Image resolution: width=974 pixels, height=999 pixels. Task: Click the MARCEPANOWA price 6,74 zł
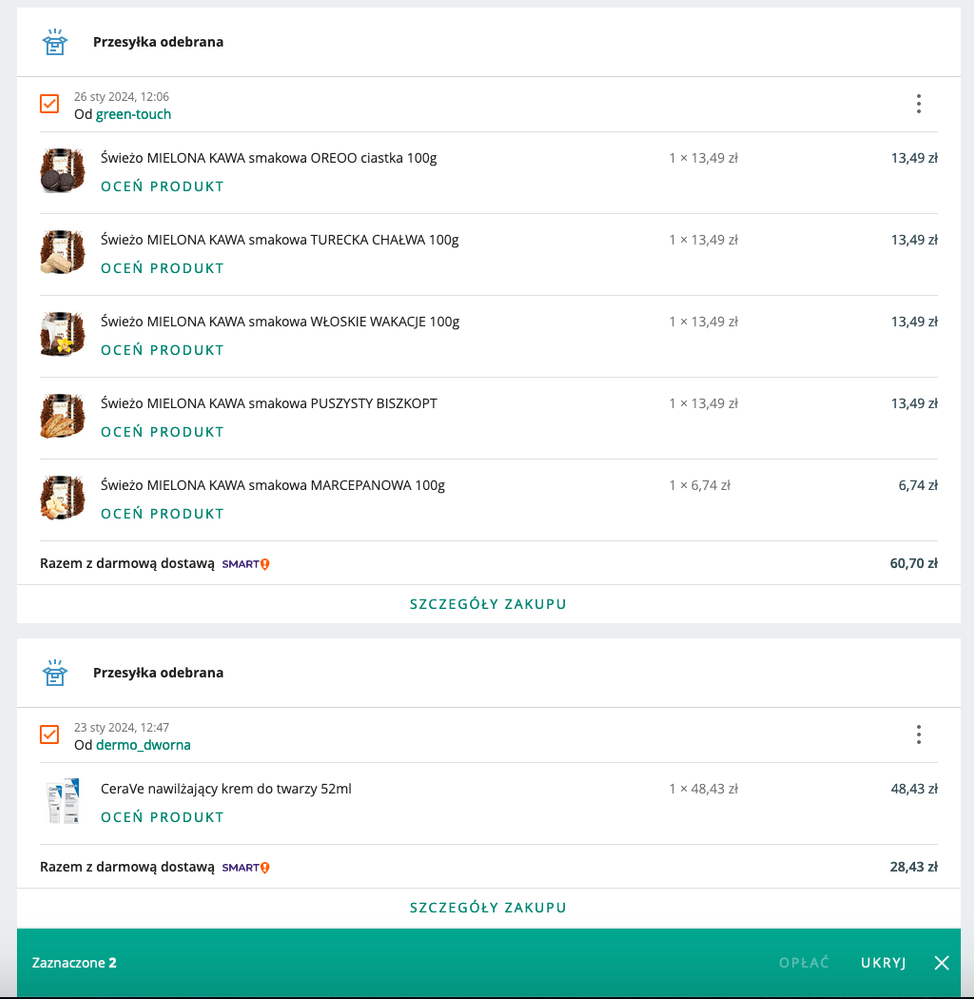(x=918, y=485)
